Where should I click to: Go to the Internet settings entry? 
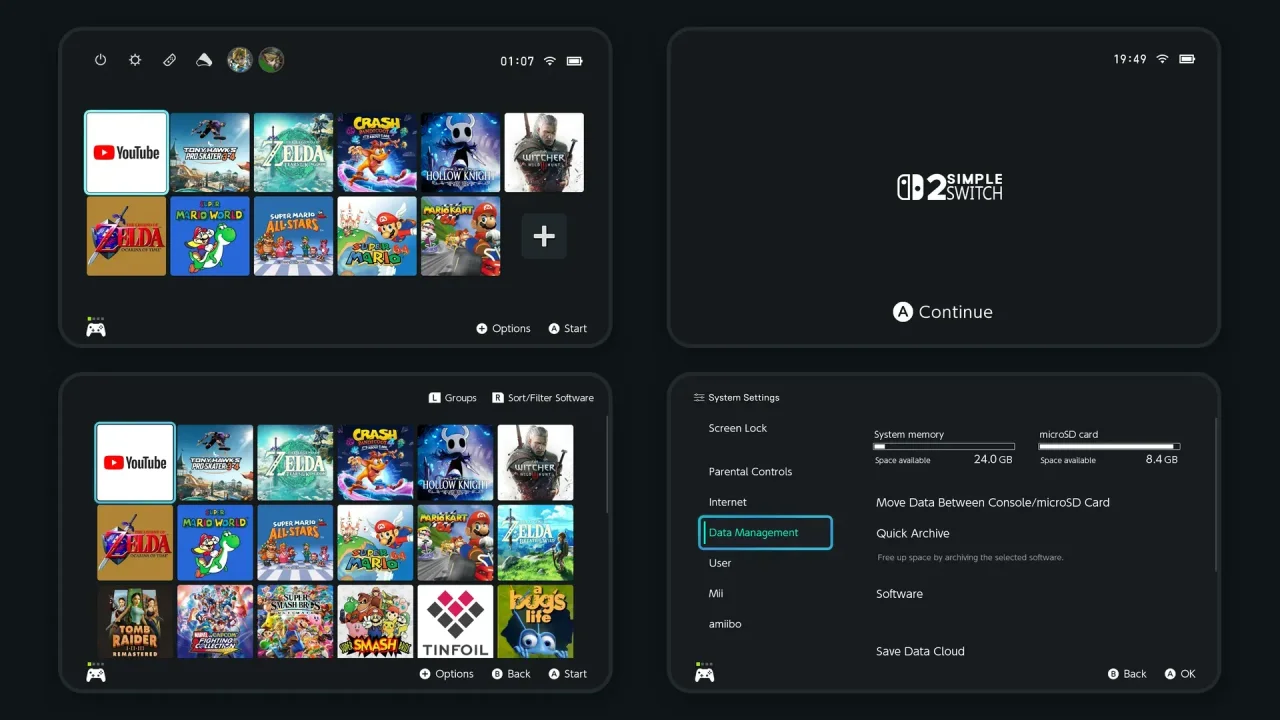click(728, 503)
